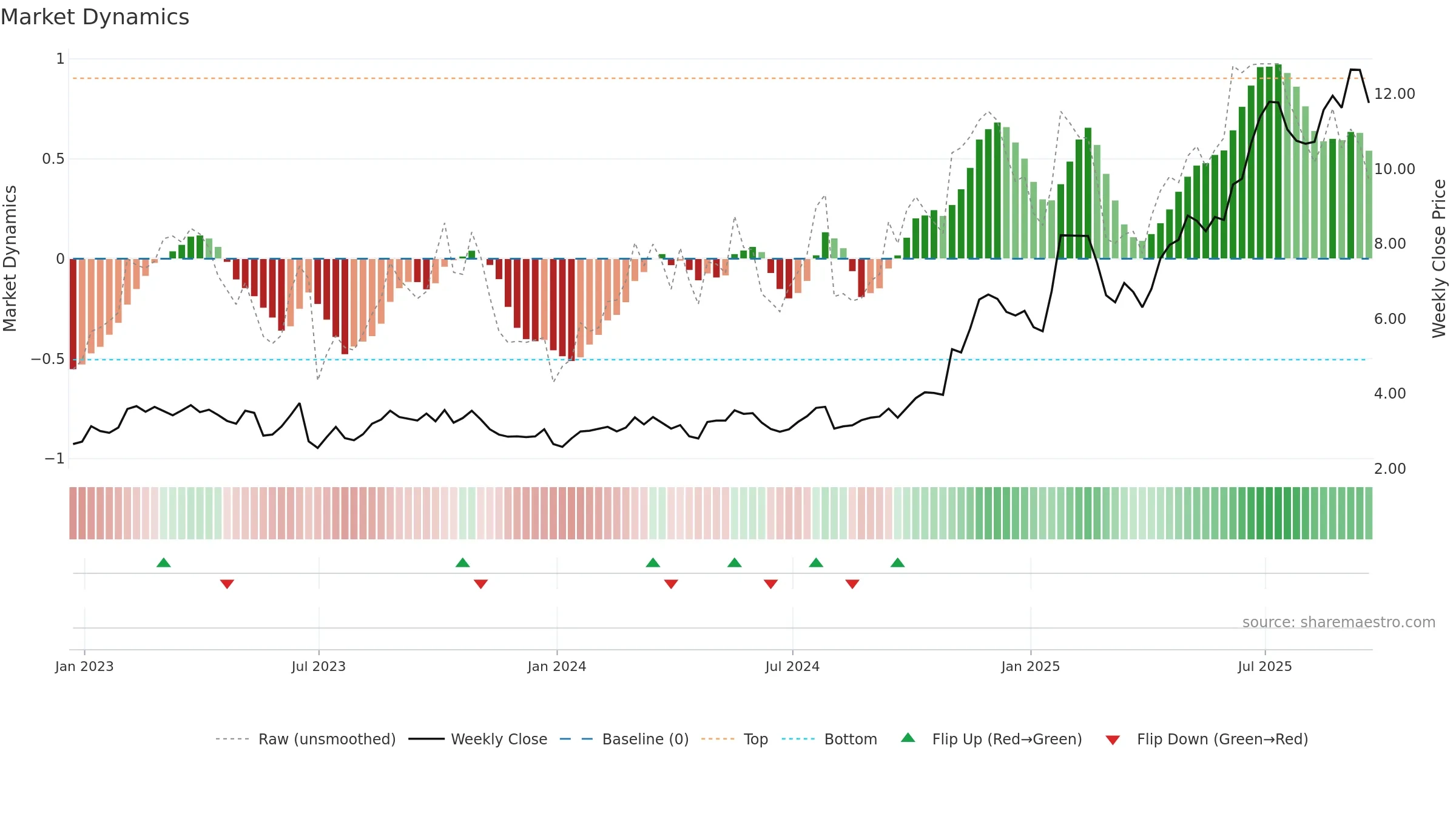The image size is (1456, 819).
Task: Click the Flip Down triangle in August 2024
Action: (852, 584)
